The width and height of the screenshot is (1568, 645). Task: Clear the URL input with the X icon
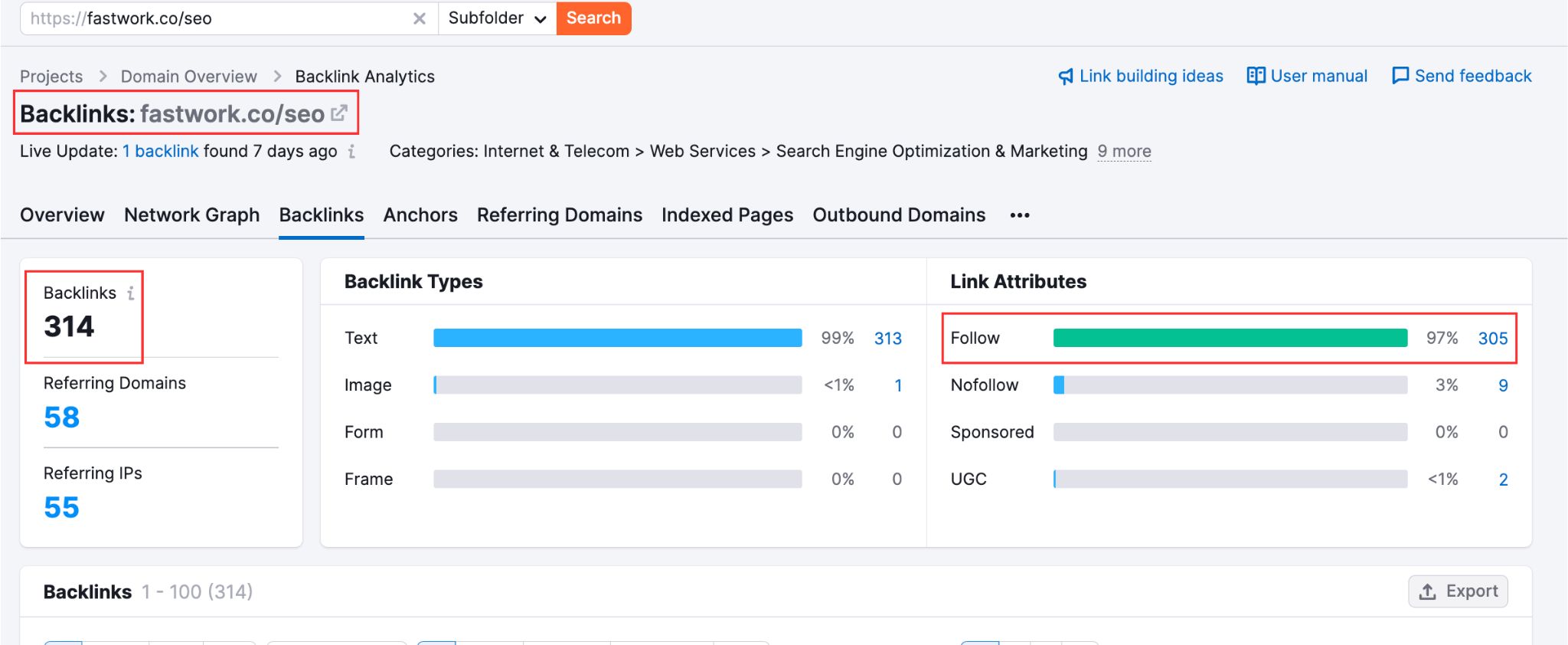point(419,18)
